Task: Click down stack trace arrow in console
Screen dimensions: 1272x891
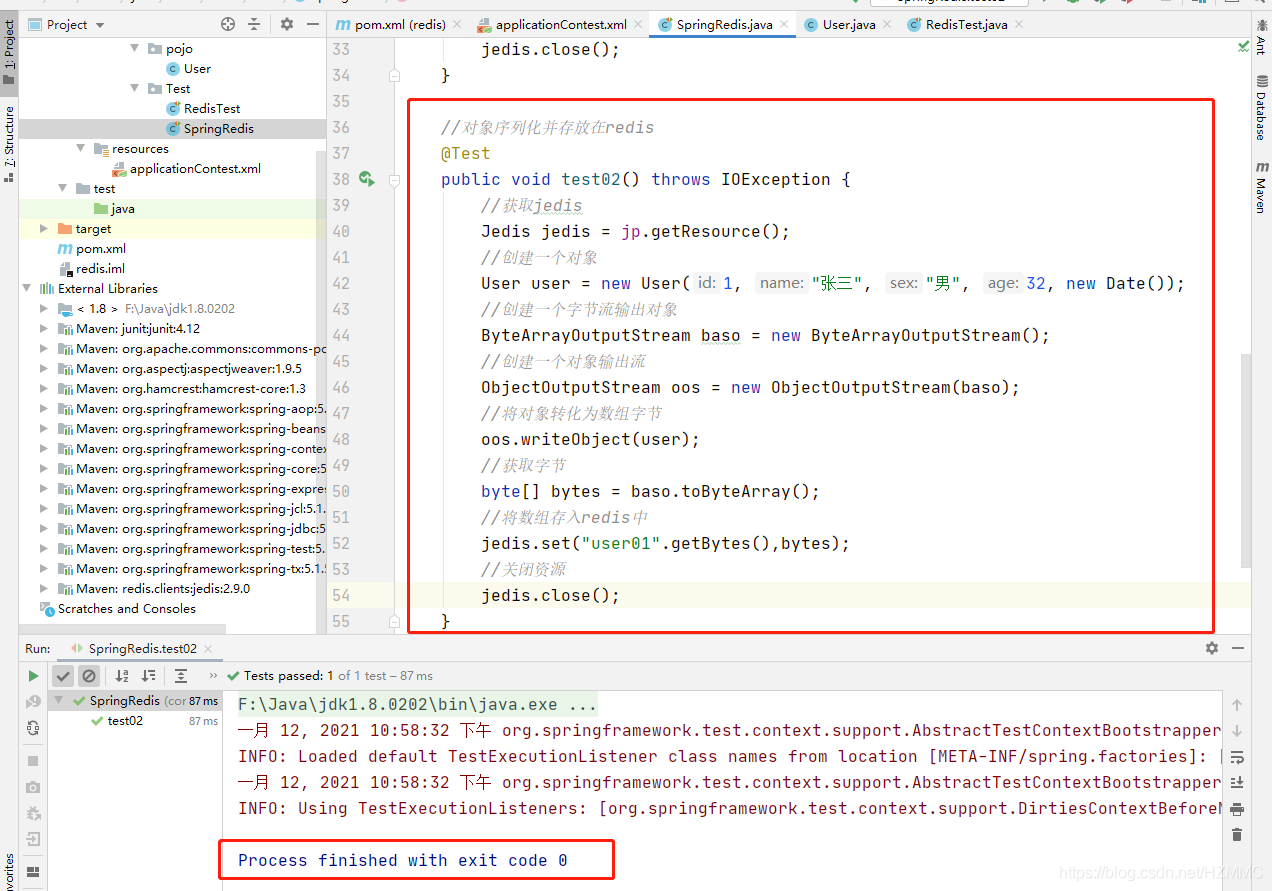Action: click(x=1237, y=731)
